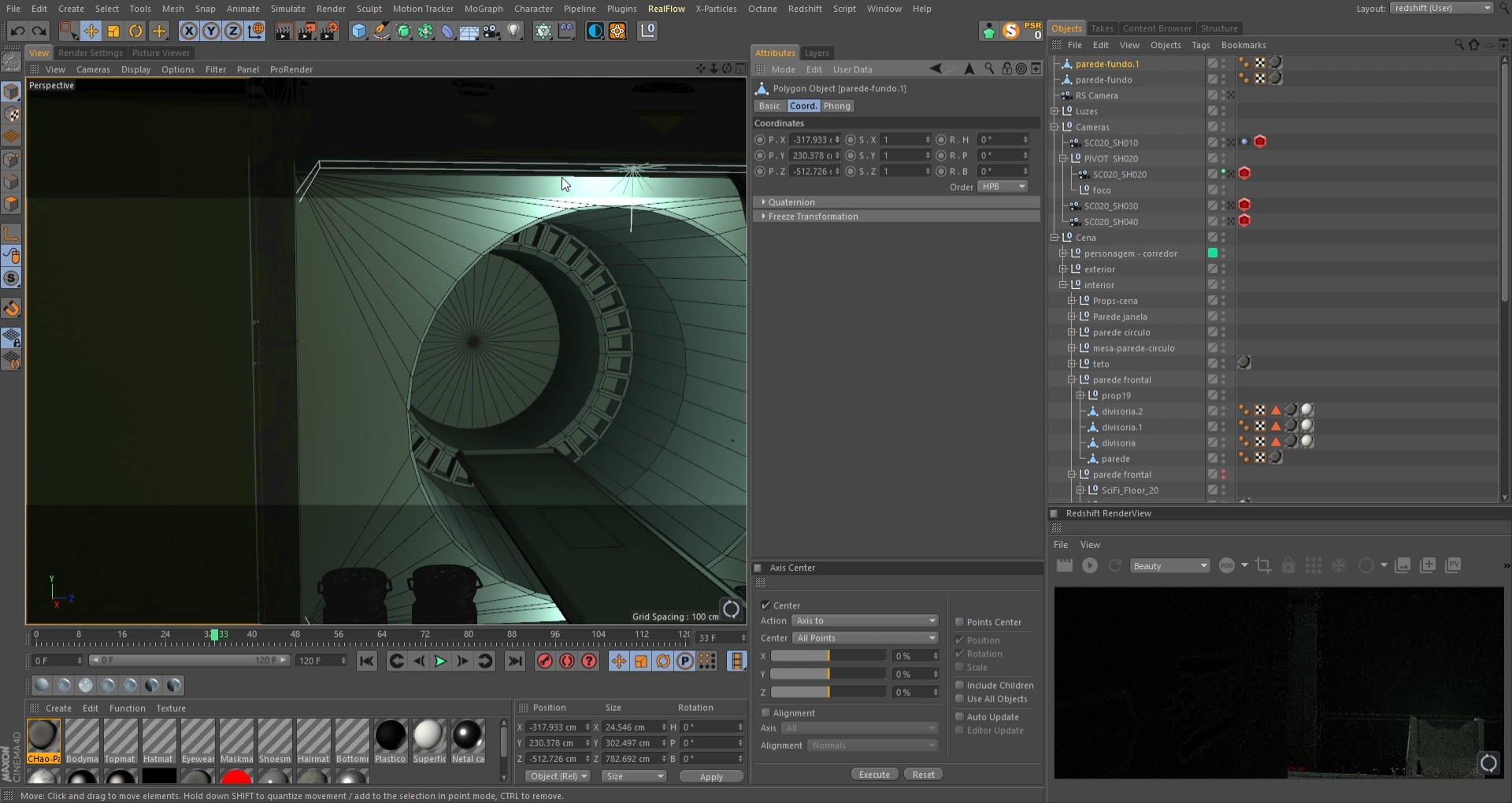Click the Execute button

coord(874,775)
